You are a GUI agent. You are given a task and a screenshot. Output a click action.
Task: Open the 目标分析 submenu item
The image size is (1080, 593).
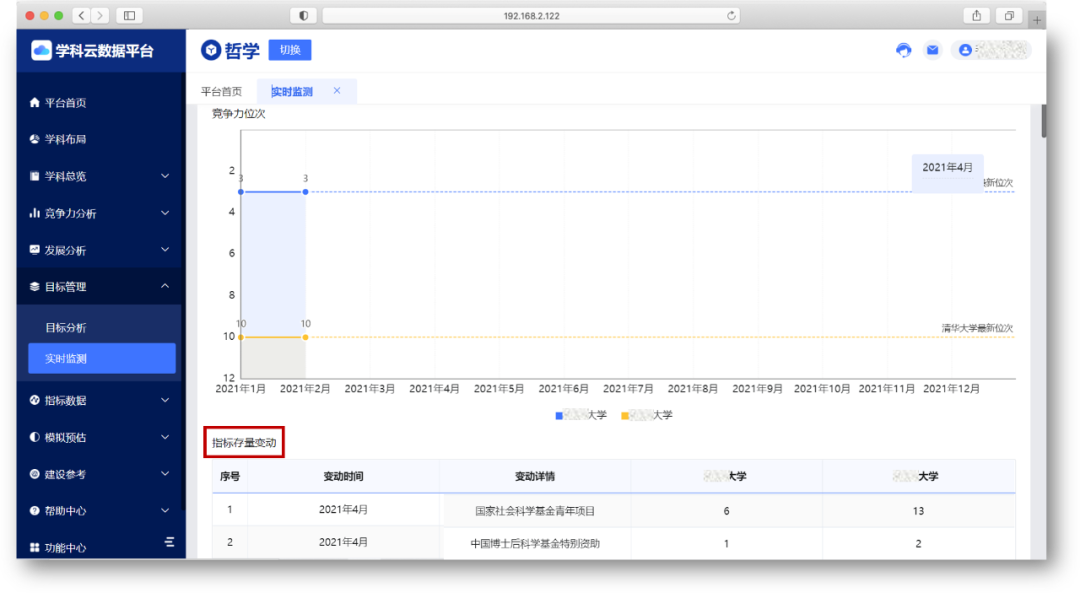click(65, 328)
